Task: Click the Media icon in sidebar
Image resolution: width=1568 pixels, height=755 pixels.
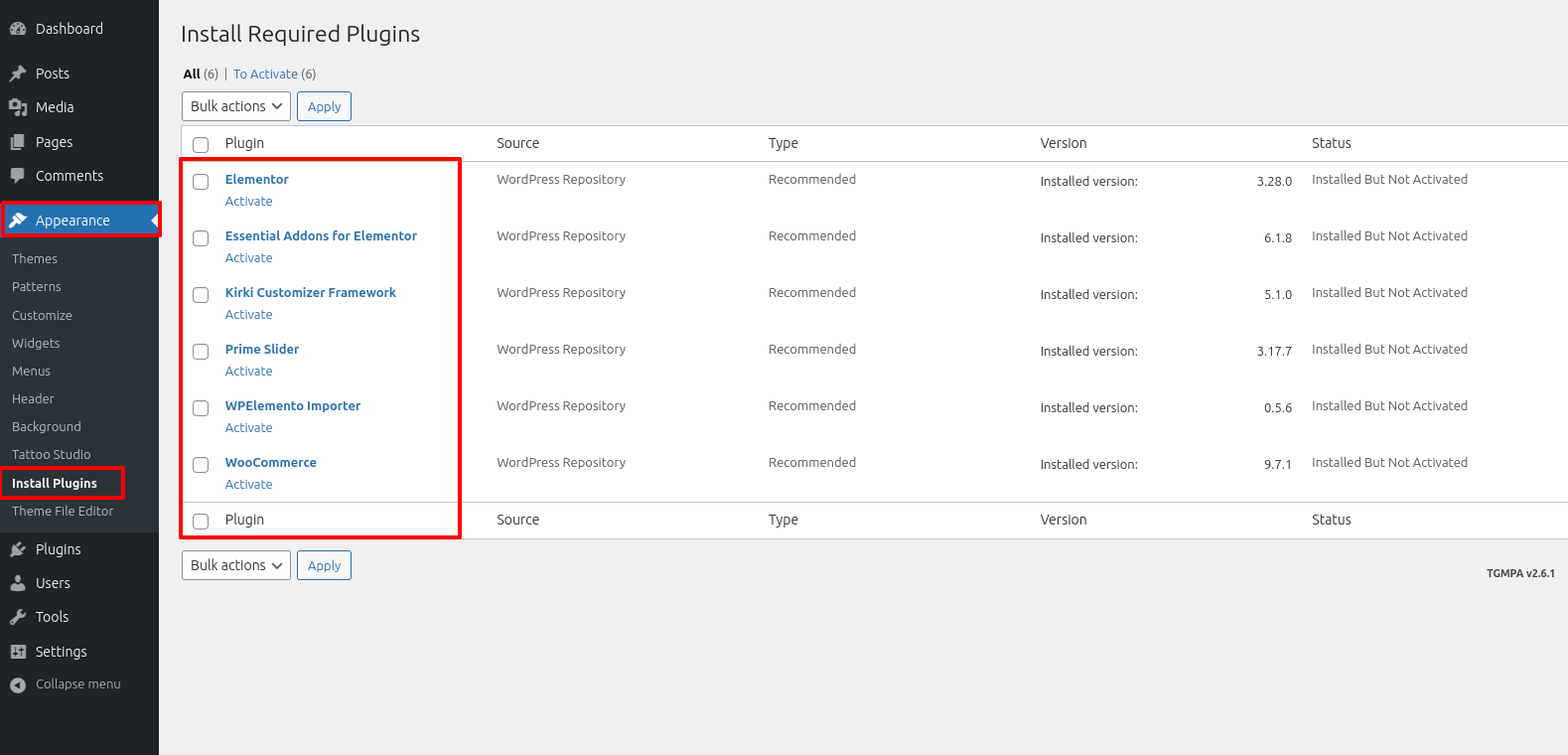Action: pyautogui.click(x=18, y=107)
